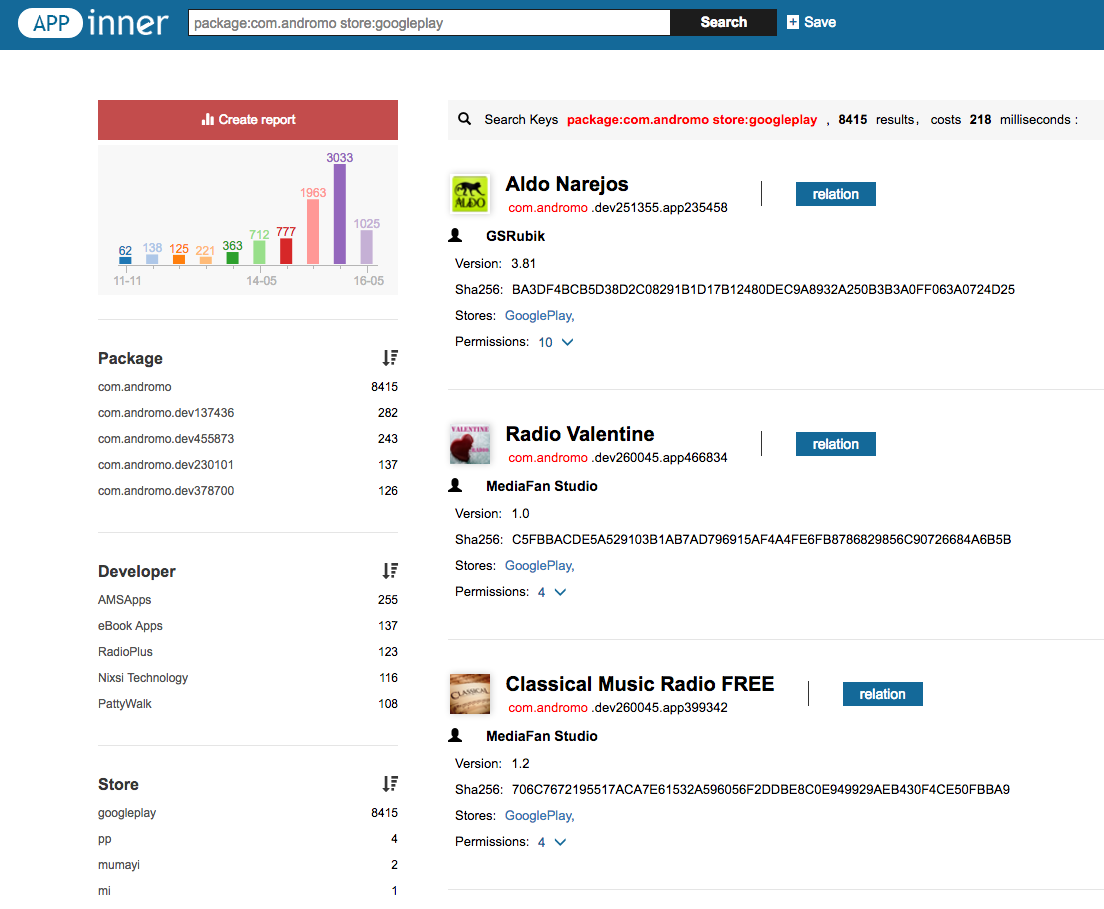Screen dimensions: 1104x909
Task: Click the magnifier icon beside Search Keys
Action: click(465, 119)
